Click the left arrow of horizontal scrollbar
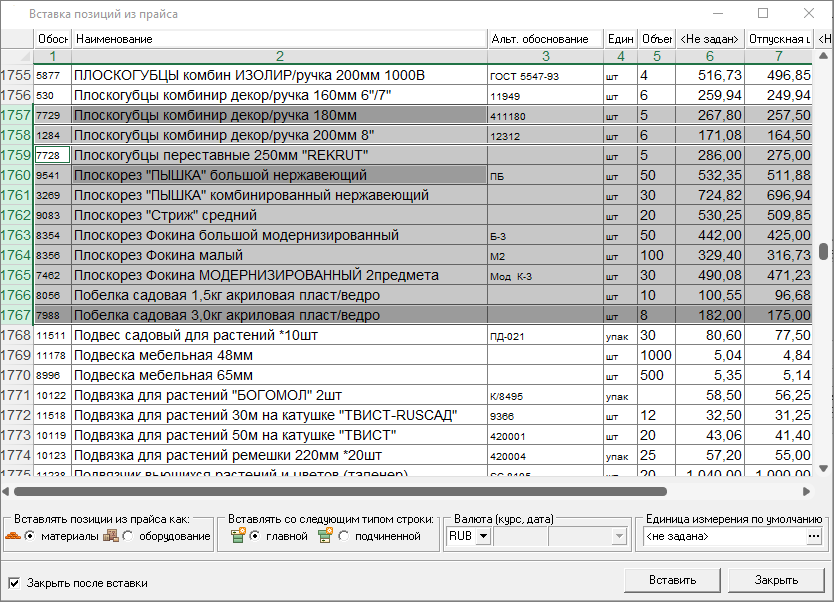The width and height of the screenshot is (834, 602). [7, 491]
